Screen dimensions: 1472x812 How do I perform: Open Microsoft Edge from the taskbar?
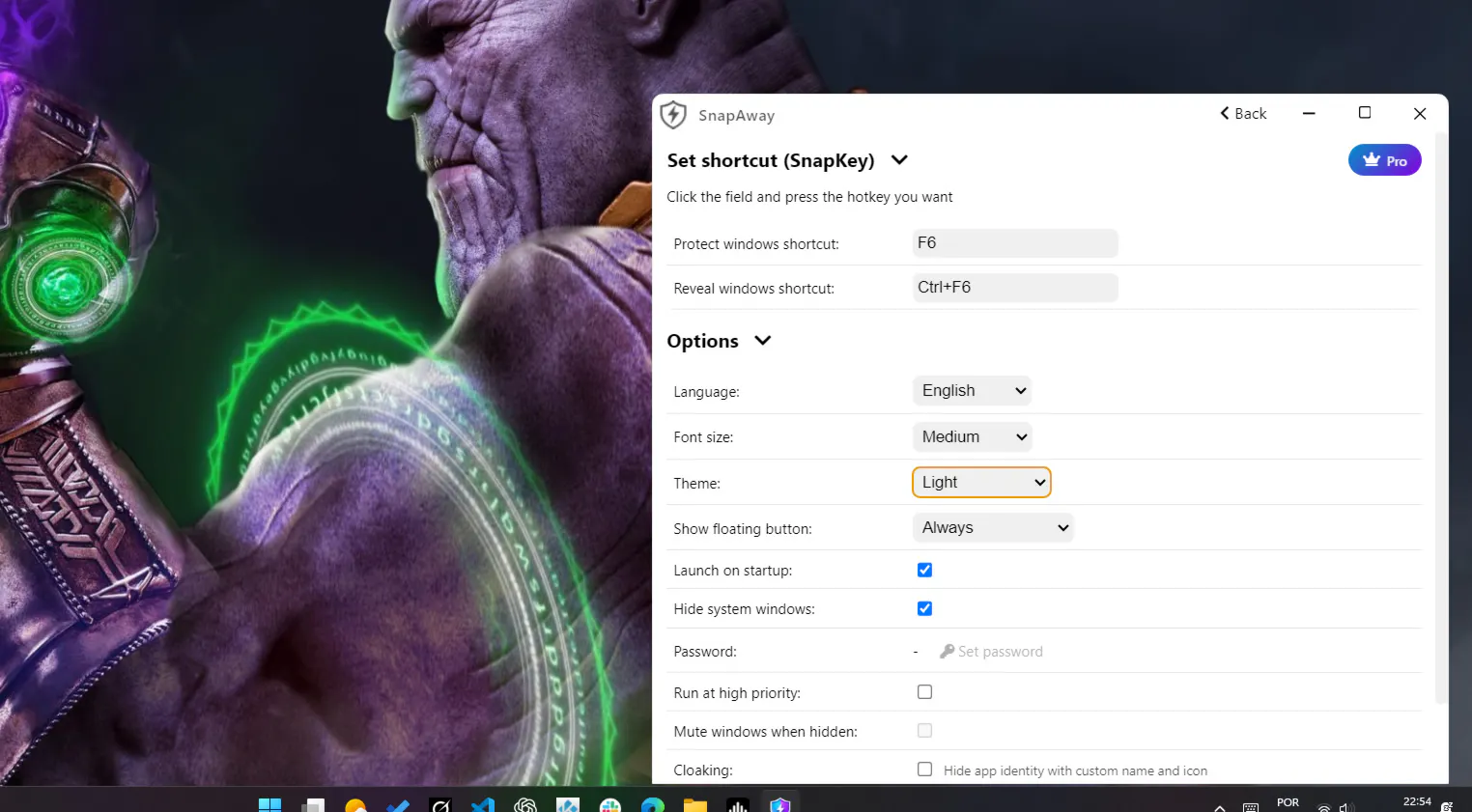[653, 805]
